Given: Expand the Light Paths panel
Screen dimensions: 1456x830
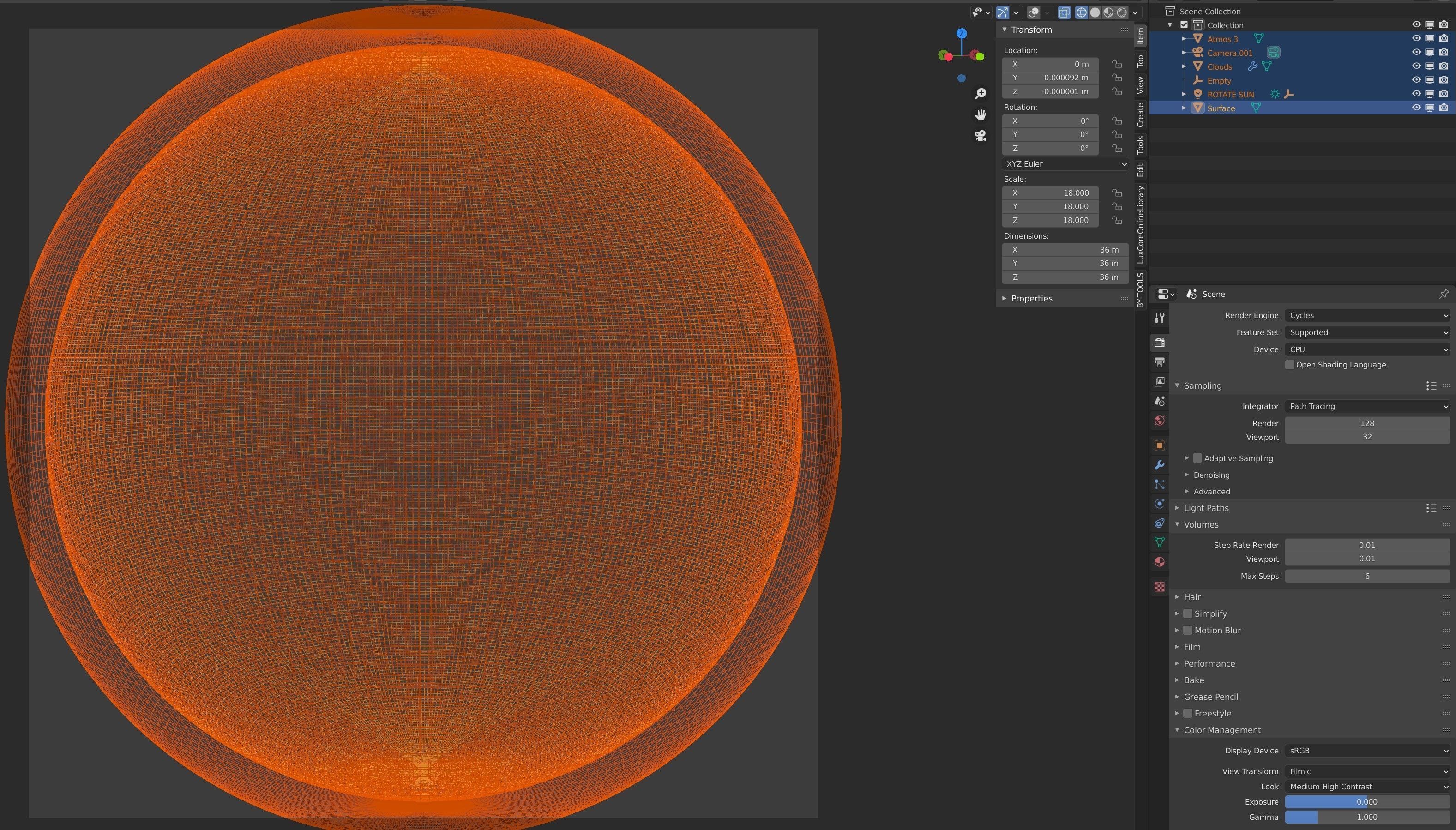Looking at the screenshot, I should click(1206, 508).
